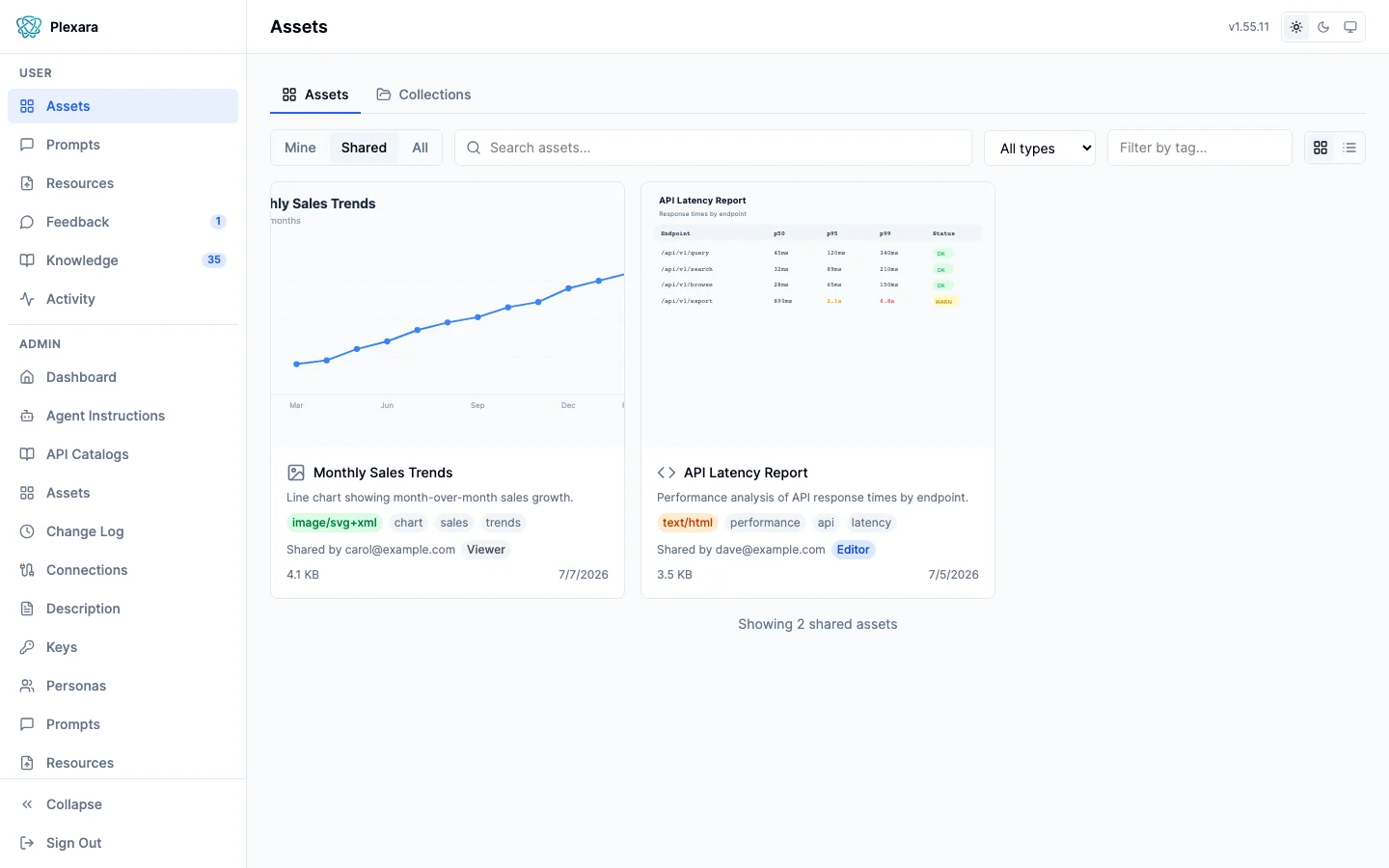
Task: Open user Resources page icon
Action: coord(27,183)
